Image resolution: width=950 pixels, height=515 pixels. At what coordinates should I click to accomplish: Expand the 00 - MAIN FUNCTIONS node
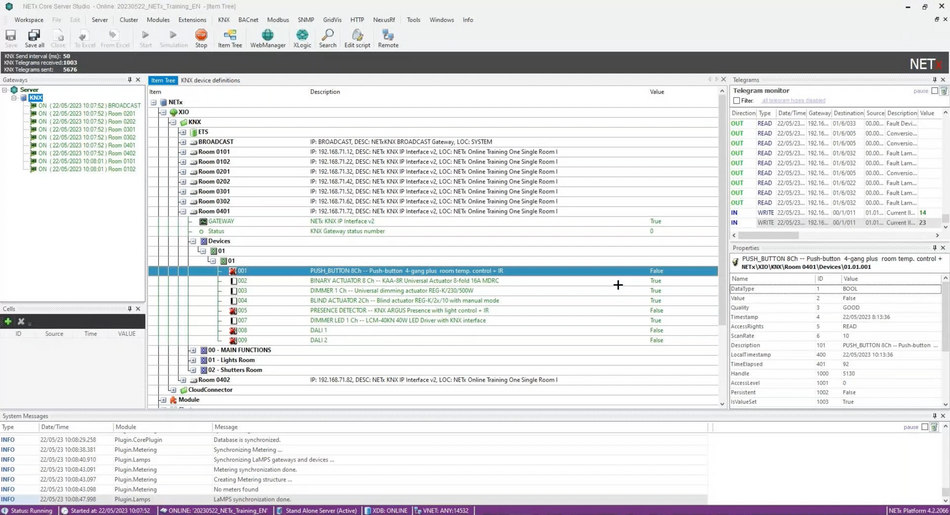point(193,350)
